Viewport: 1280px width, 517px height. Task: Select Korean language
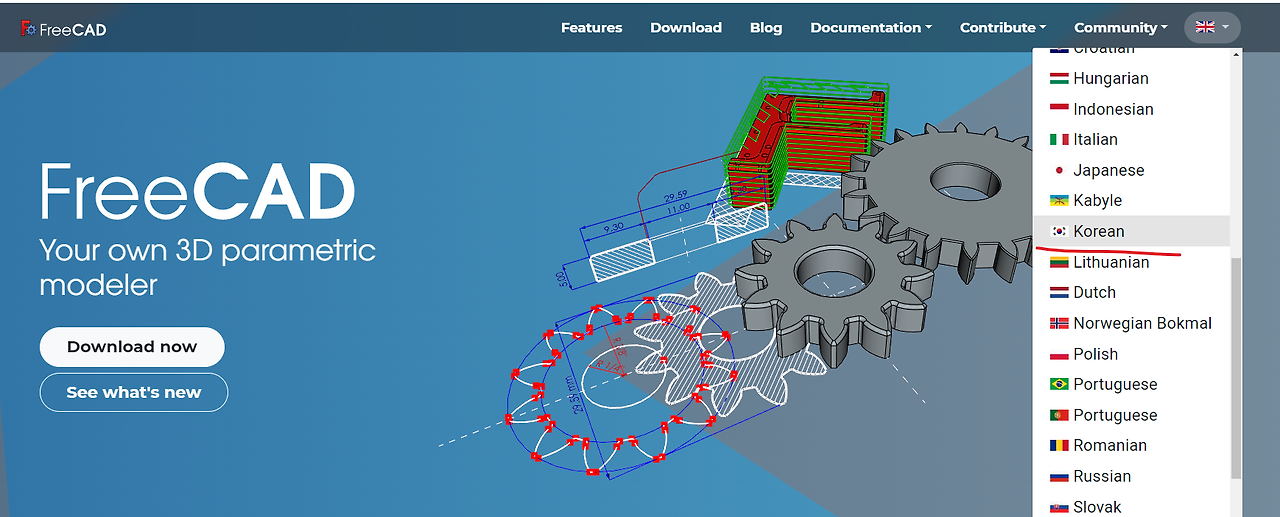1132,231
